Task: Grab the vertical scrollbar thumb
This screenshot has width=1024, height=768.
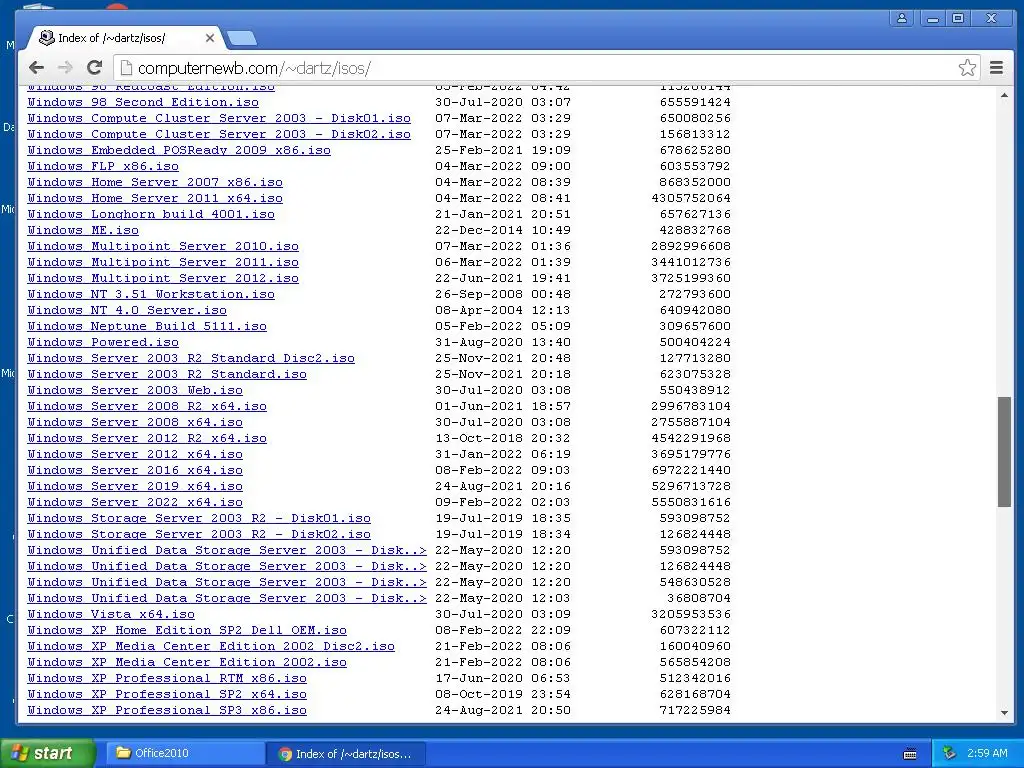Action: pos(1004,451)
